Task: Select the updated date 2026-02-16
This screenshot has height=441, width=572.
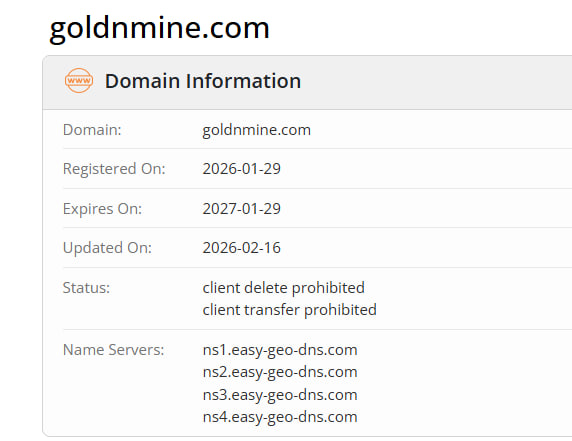Action: (x=241, y=248)
